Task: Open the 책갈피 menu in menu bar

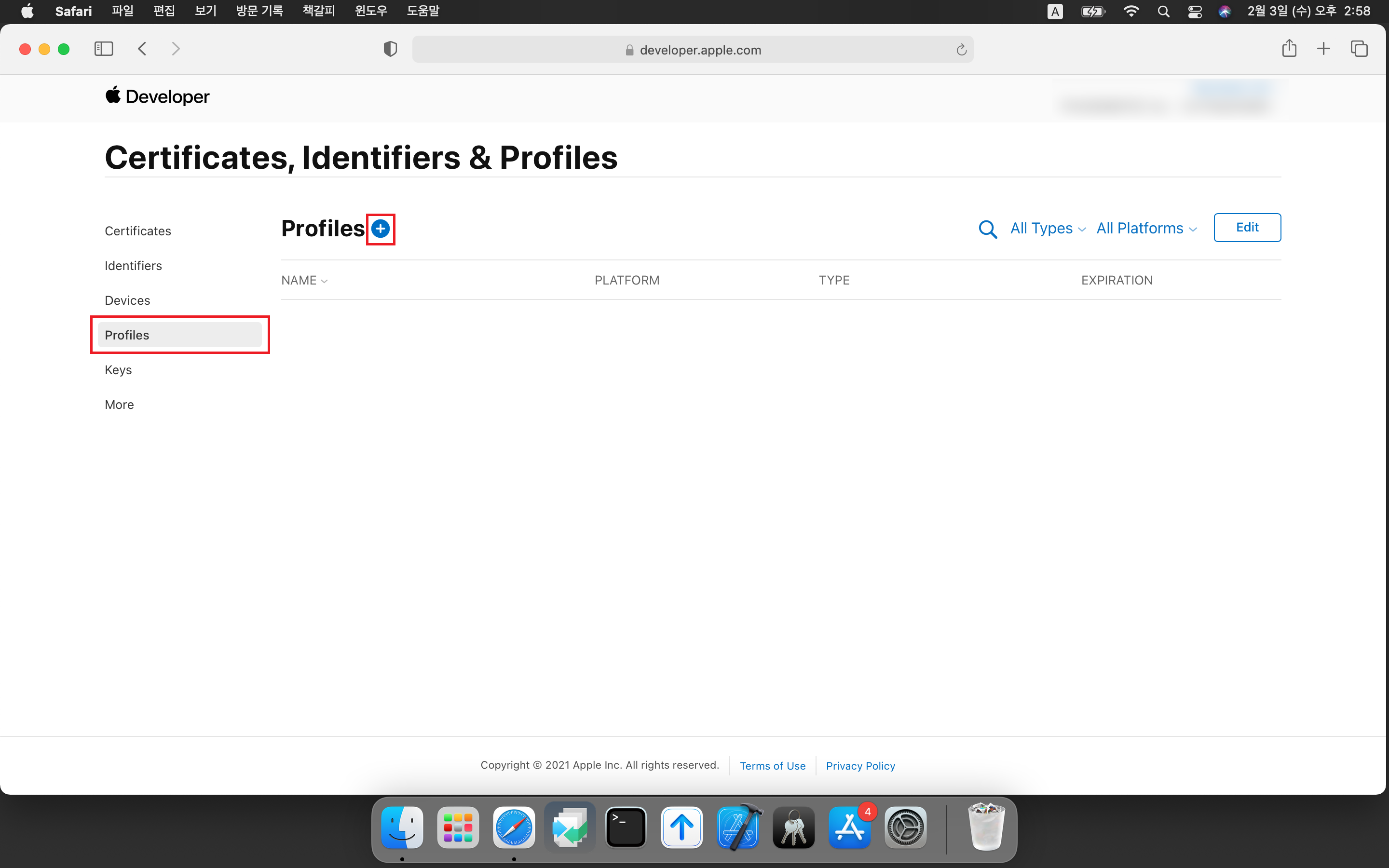Action: (x=318, y=11)
